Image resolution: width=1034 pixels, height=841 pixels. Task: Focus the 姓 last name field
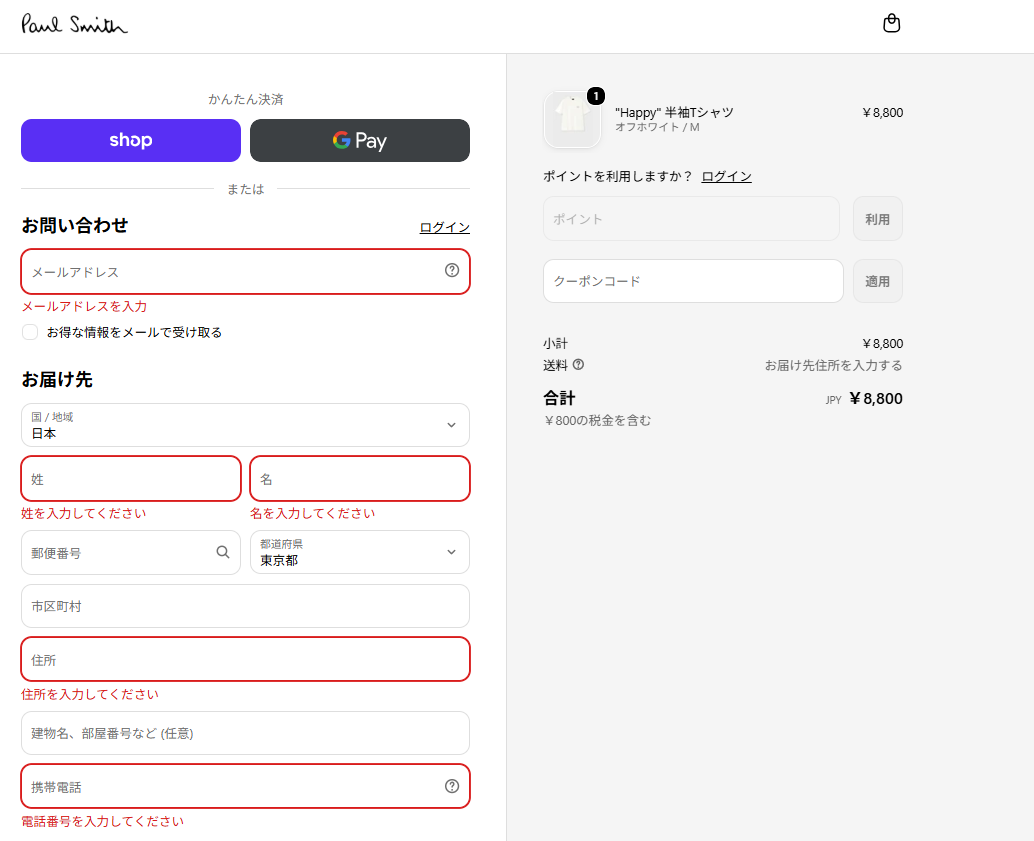[x=131, y=478]
